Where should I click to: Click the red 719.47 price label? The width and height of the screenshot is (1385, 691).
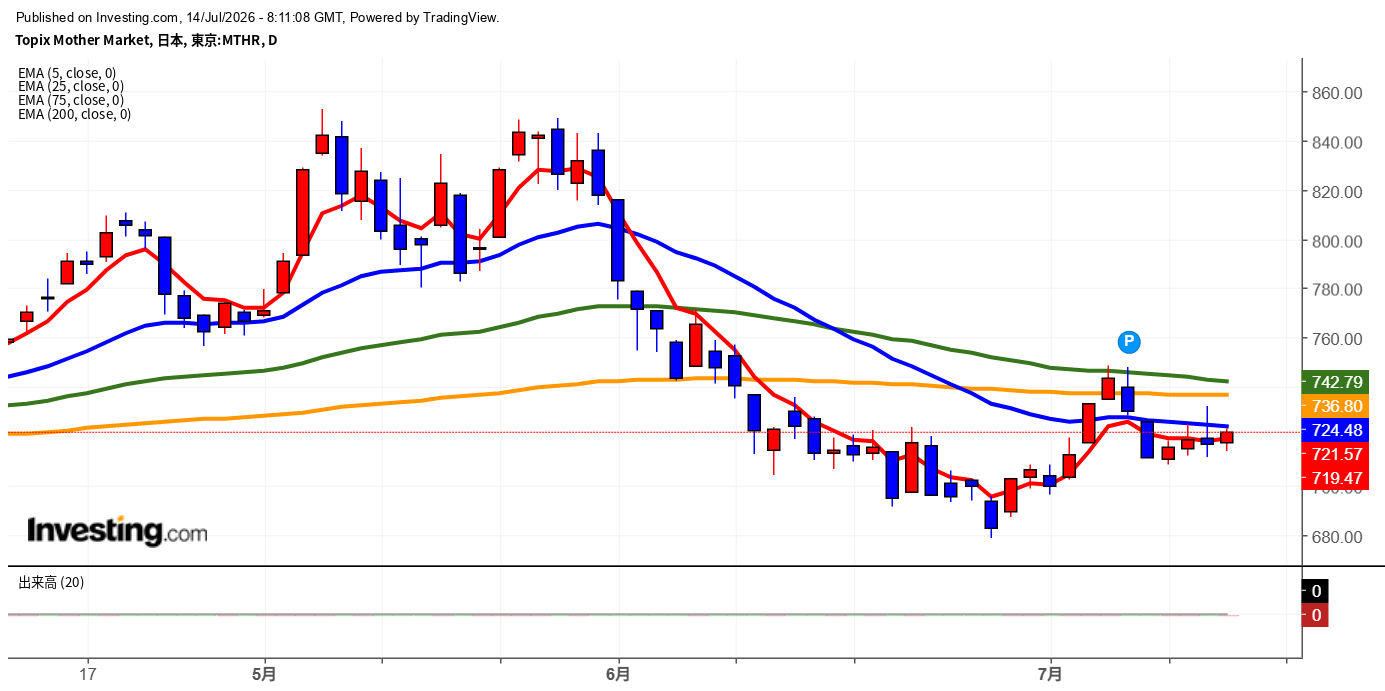click(x=1337, y=478)
